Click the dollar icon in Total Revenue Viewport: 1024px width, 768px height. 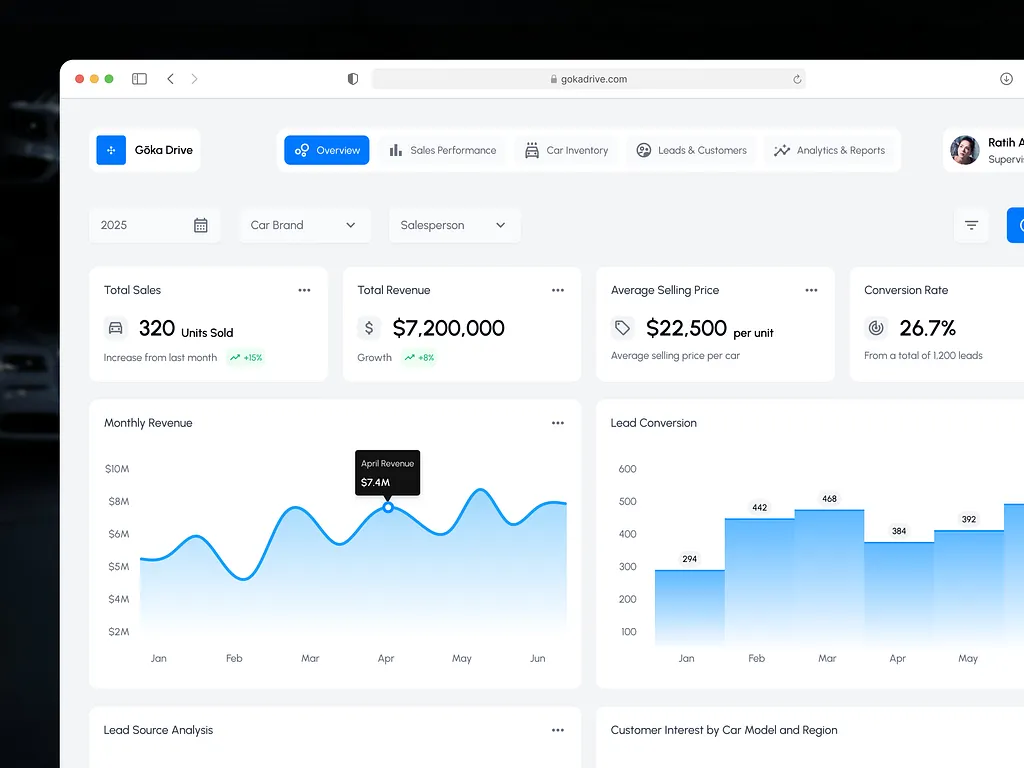coord(369,328)
